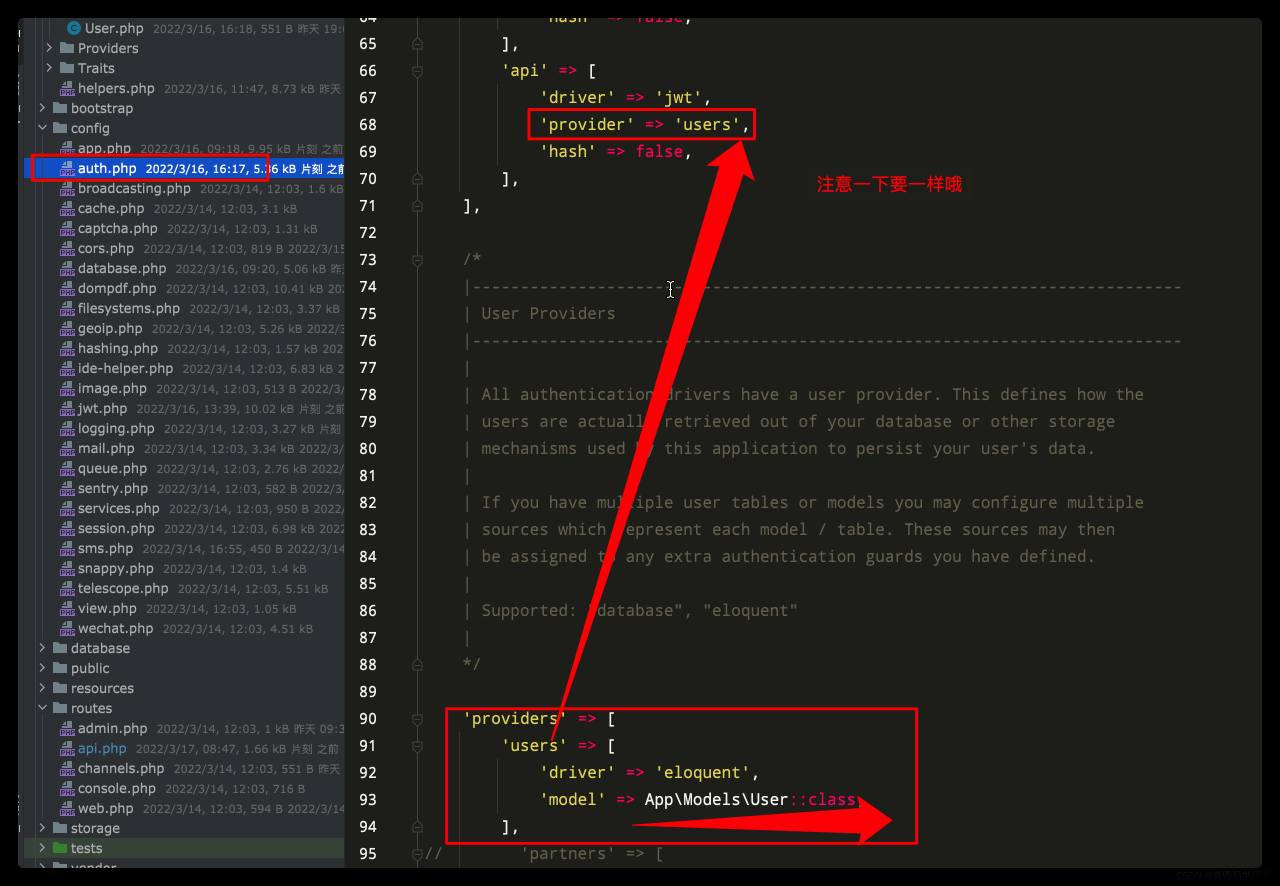Click the PHP file icon of captcha.php
The height and width of the screenshot is (886, 1280).
(67, 229)
